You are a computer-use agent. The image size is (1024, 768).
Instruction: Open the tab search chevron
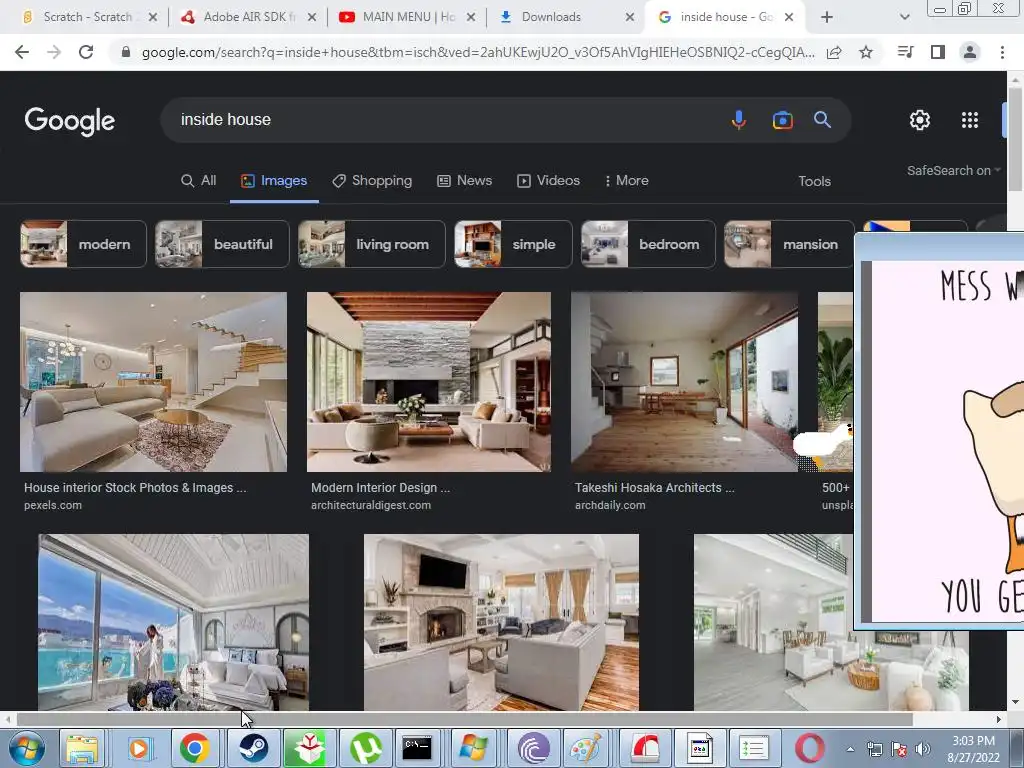click(x=904, y=17)
